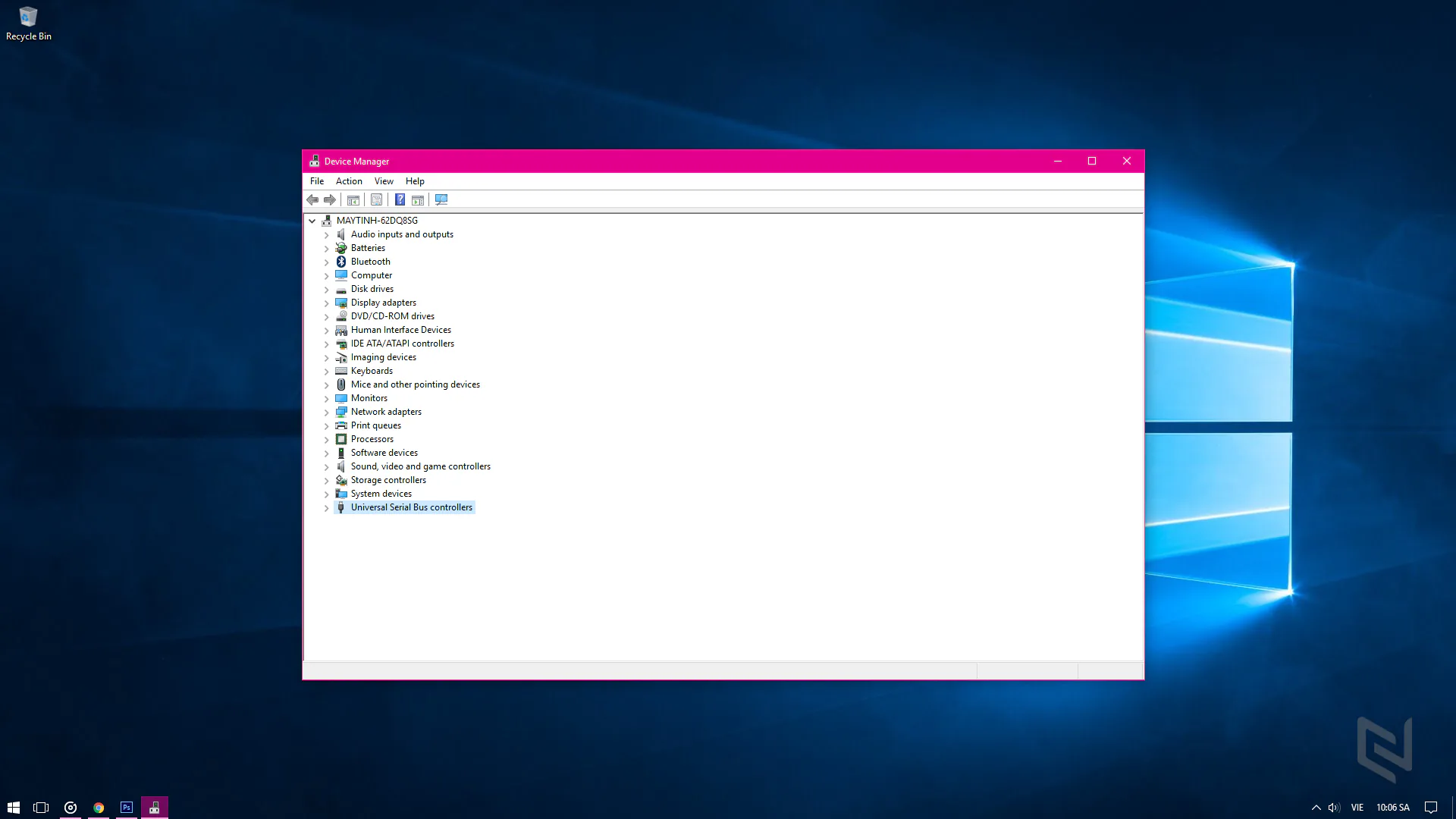Open the Windows Start menu
Viewport: 1456px width, 819px height.
[x=14, y=808]
